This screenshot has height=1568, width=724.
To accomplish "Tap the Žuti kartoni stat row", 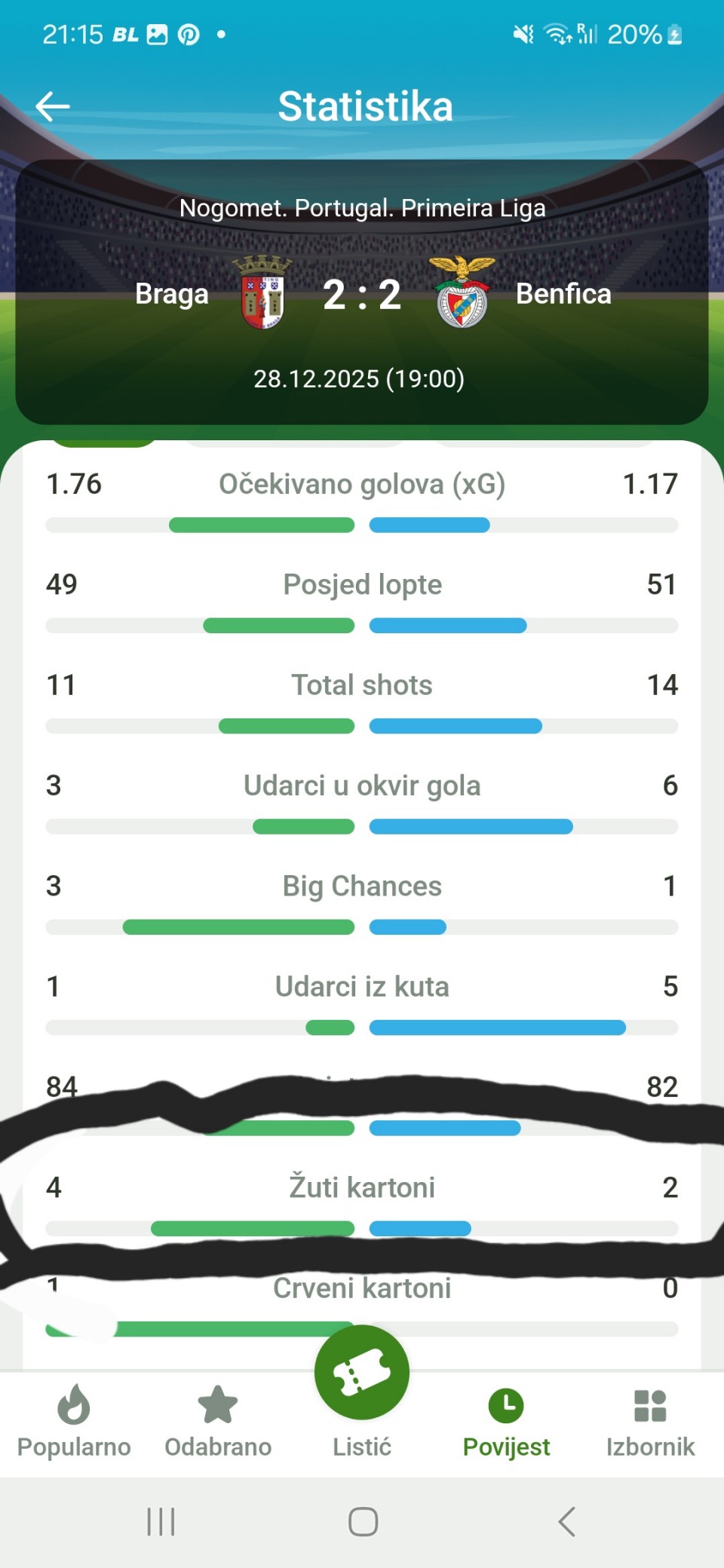I will point(362,1187).
